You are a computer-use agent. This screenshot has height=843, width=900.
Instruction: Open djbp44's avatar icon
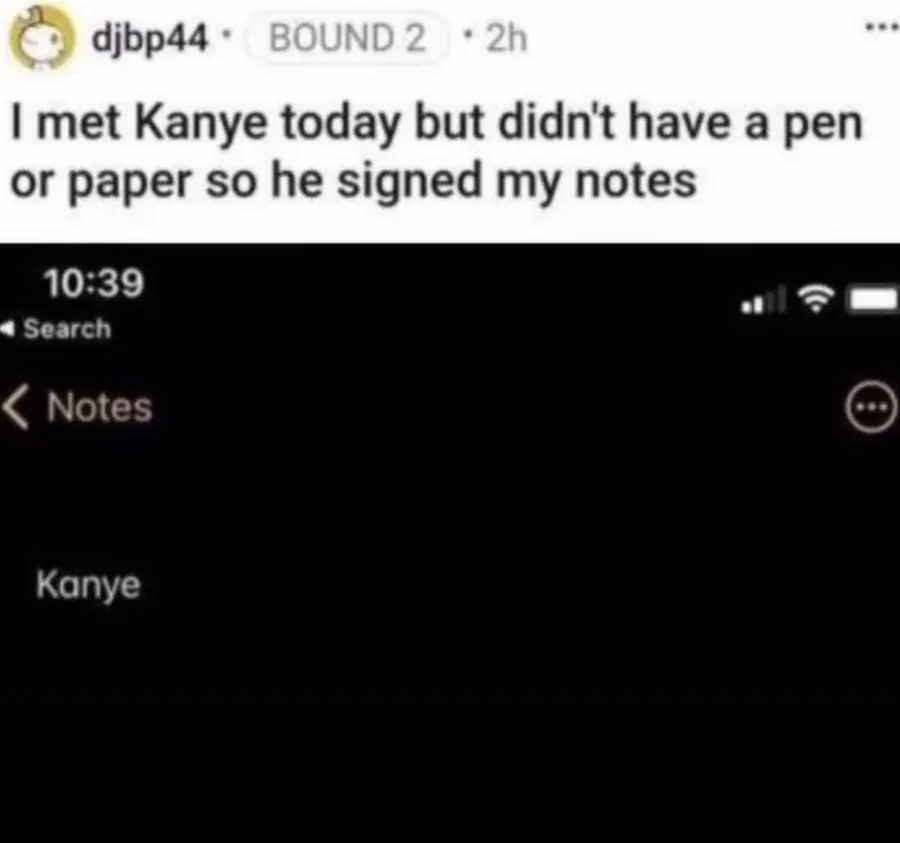(42, 38)
